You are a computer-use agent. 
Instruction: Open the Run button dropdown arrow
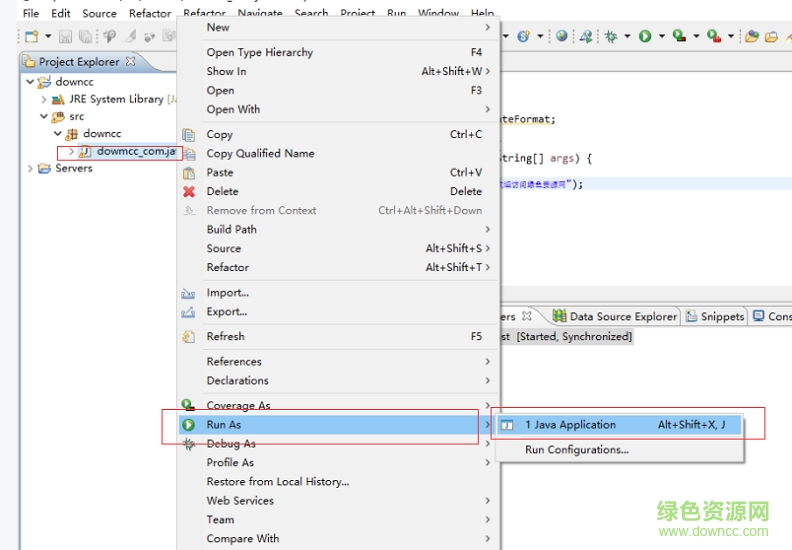click(661, 37)
